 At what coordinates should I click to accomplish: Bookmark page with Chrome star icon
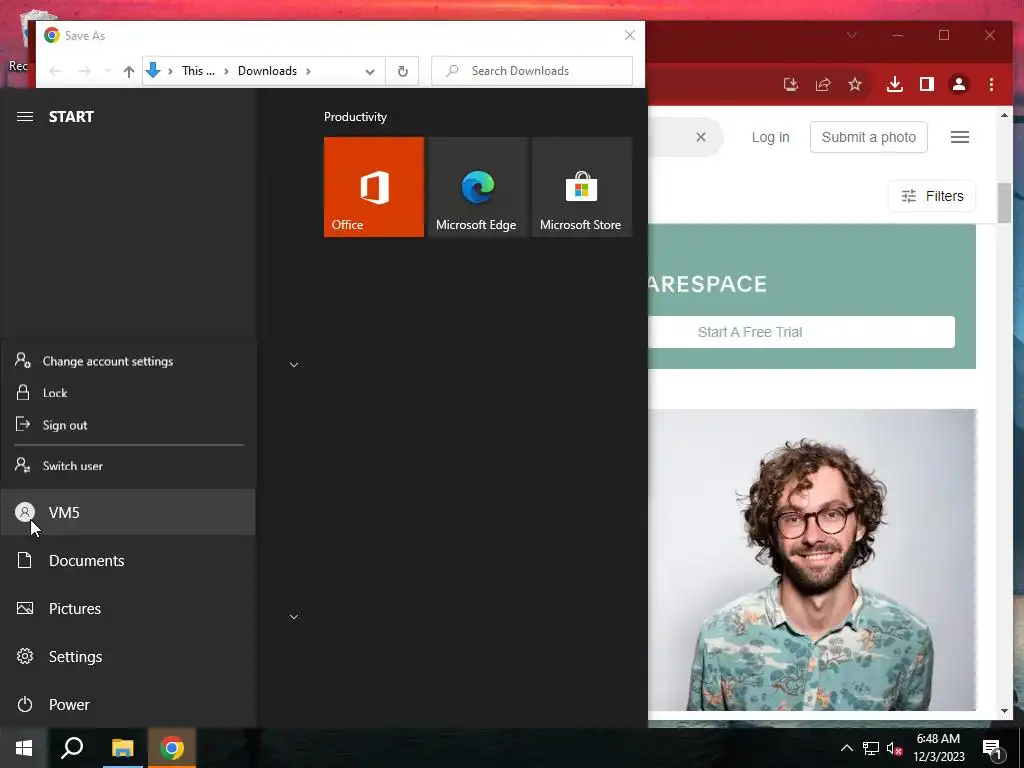(x=855, y=84)
